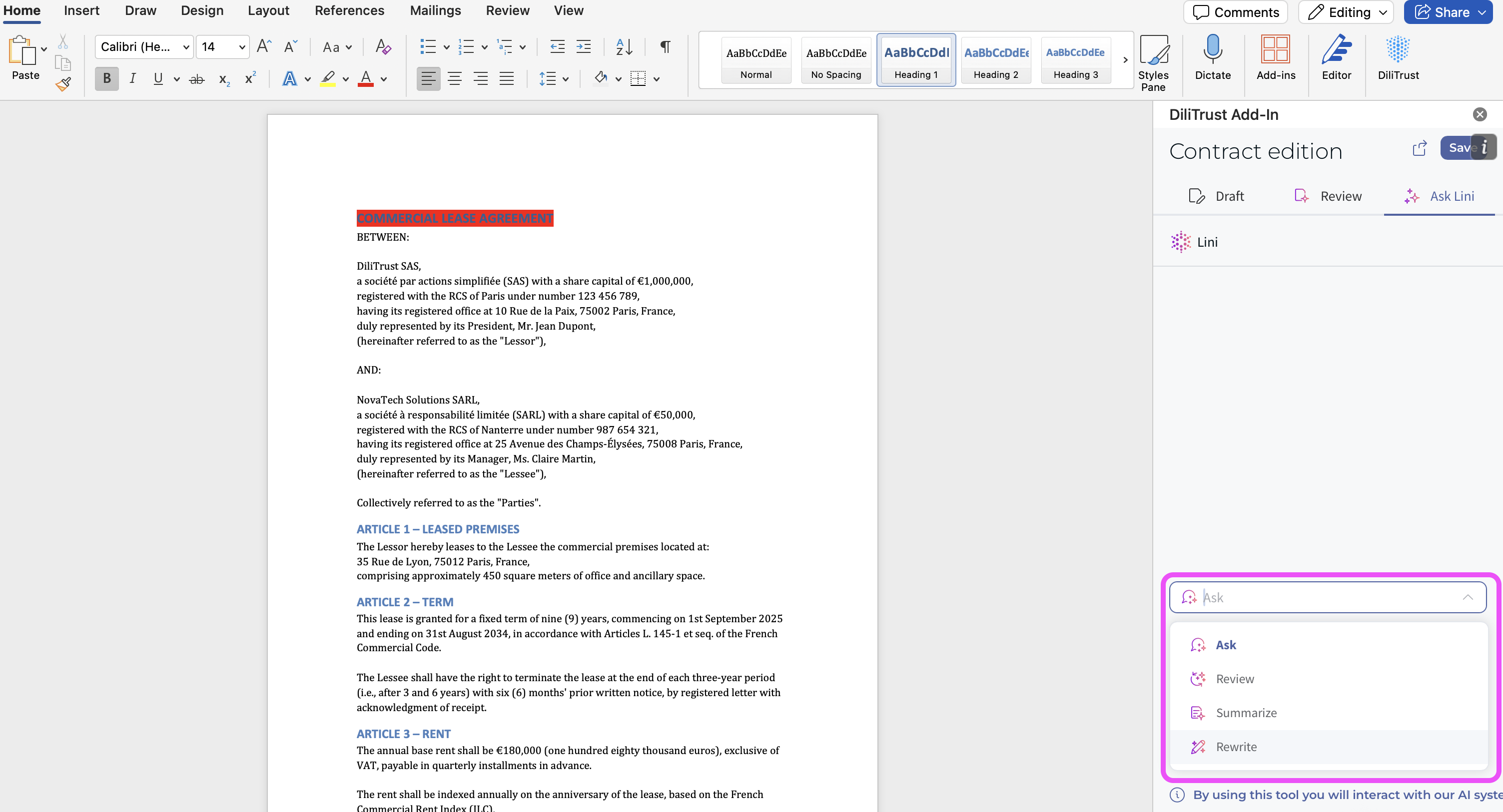The height and width of the screenshot is (812, 1503).
Task: Collapse the Ask mode selector chevron
Action: 1468,597
